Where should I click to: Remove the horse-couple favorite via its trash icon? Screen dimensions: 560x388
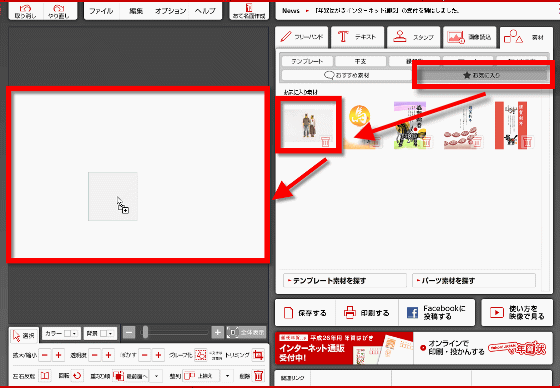pyautogui.click(x=325, y=142)
